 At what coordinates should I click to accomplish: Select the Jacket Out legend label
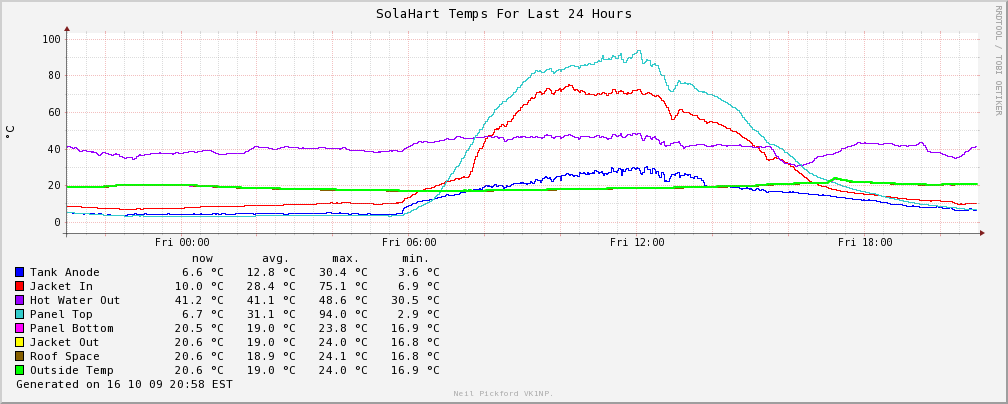[x=65, y=342]
